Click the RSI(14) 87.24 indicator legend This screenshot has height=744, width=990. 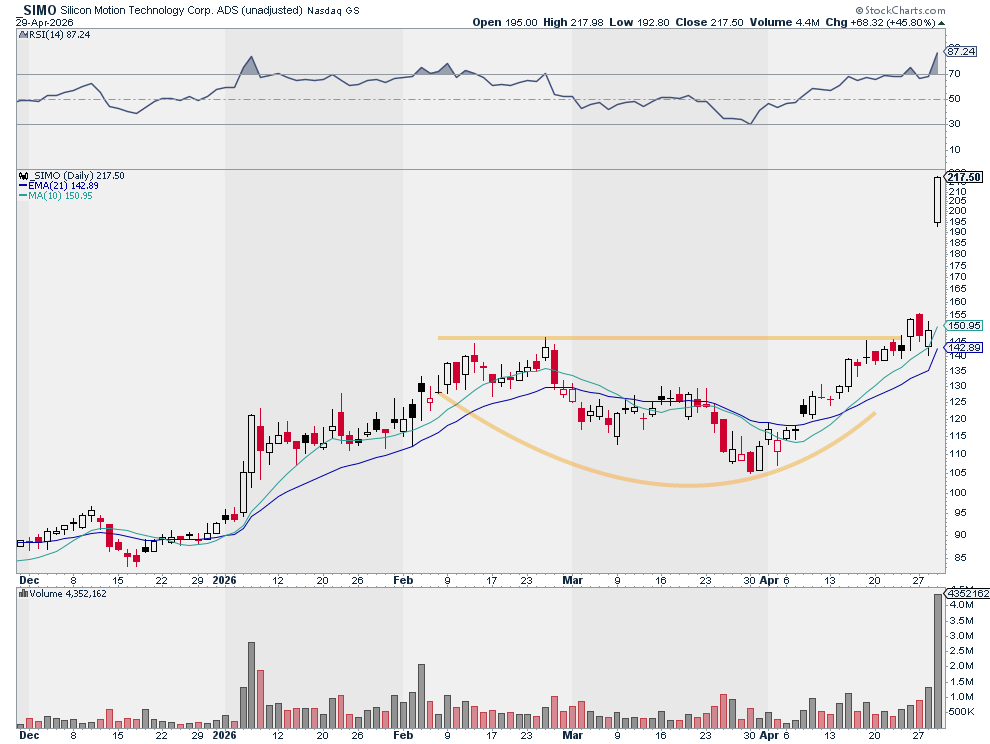[59, 35]
